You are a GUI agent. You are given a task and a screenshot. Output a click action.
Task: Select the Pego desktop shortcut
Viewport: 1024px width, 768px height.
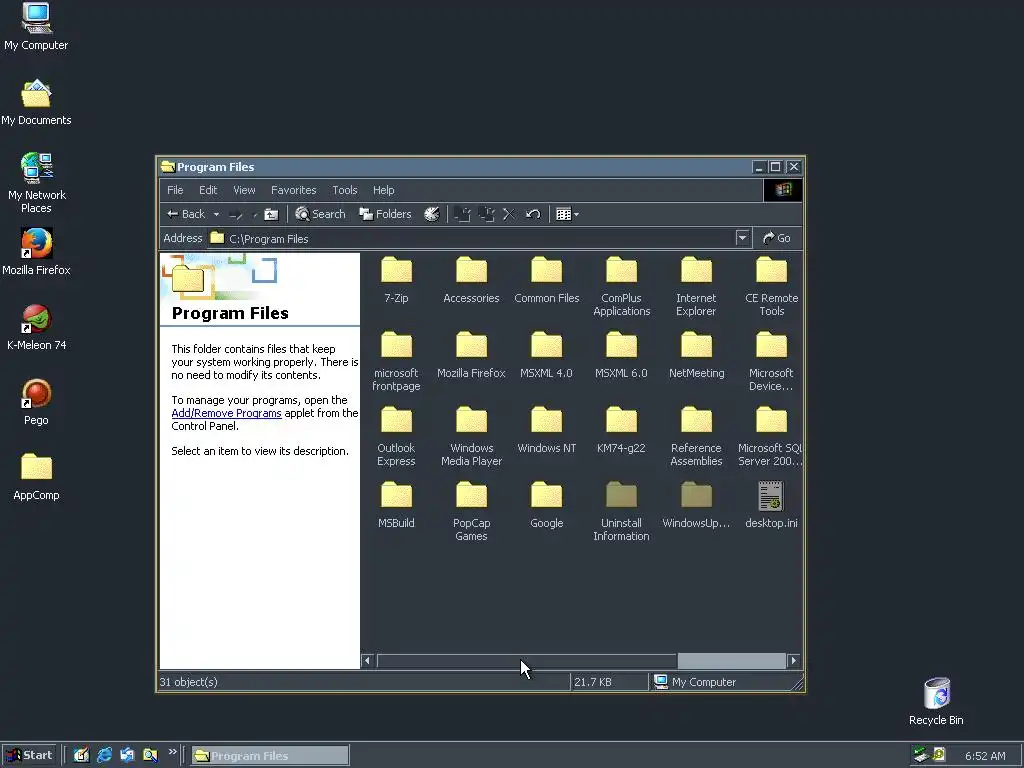pyautogui.click(x=36, y=402)
